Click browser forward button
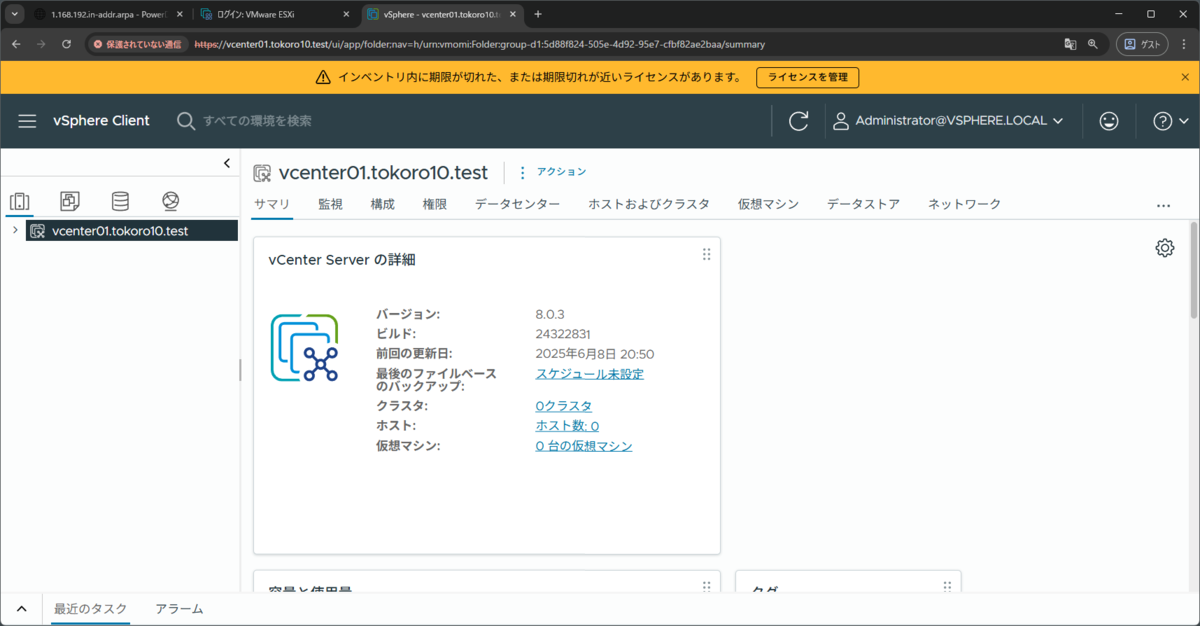Viewport: 1200px width, 626px height. click(x=41, y=44)
